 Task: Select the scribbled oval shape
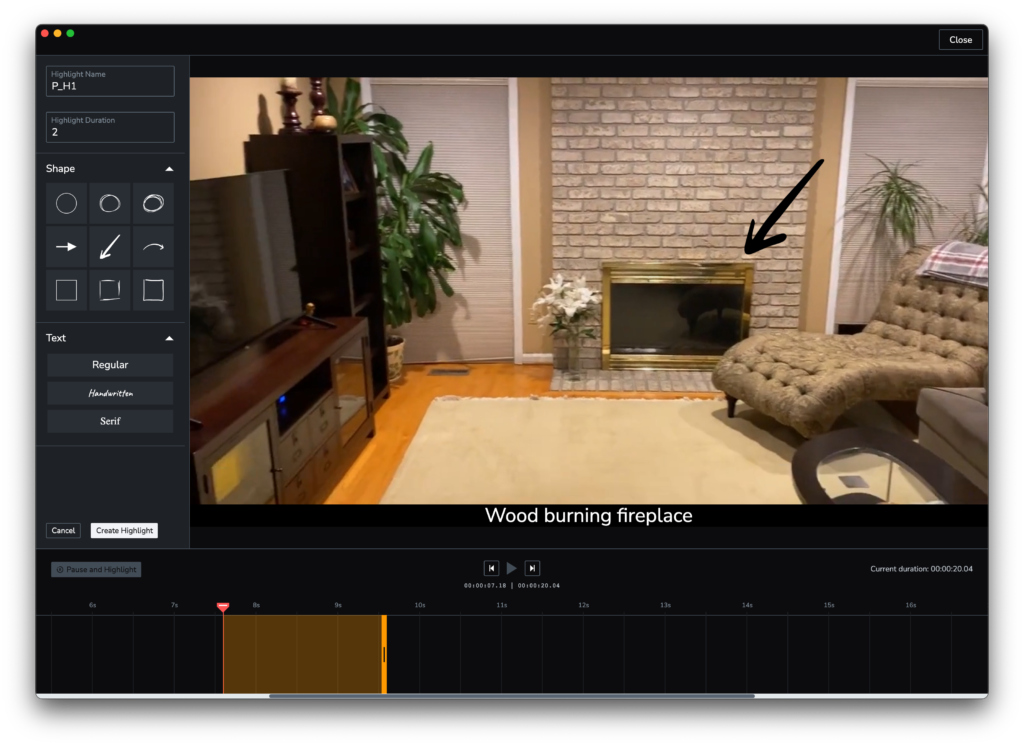pyautogui.click(x=153, y=204)
